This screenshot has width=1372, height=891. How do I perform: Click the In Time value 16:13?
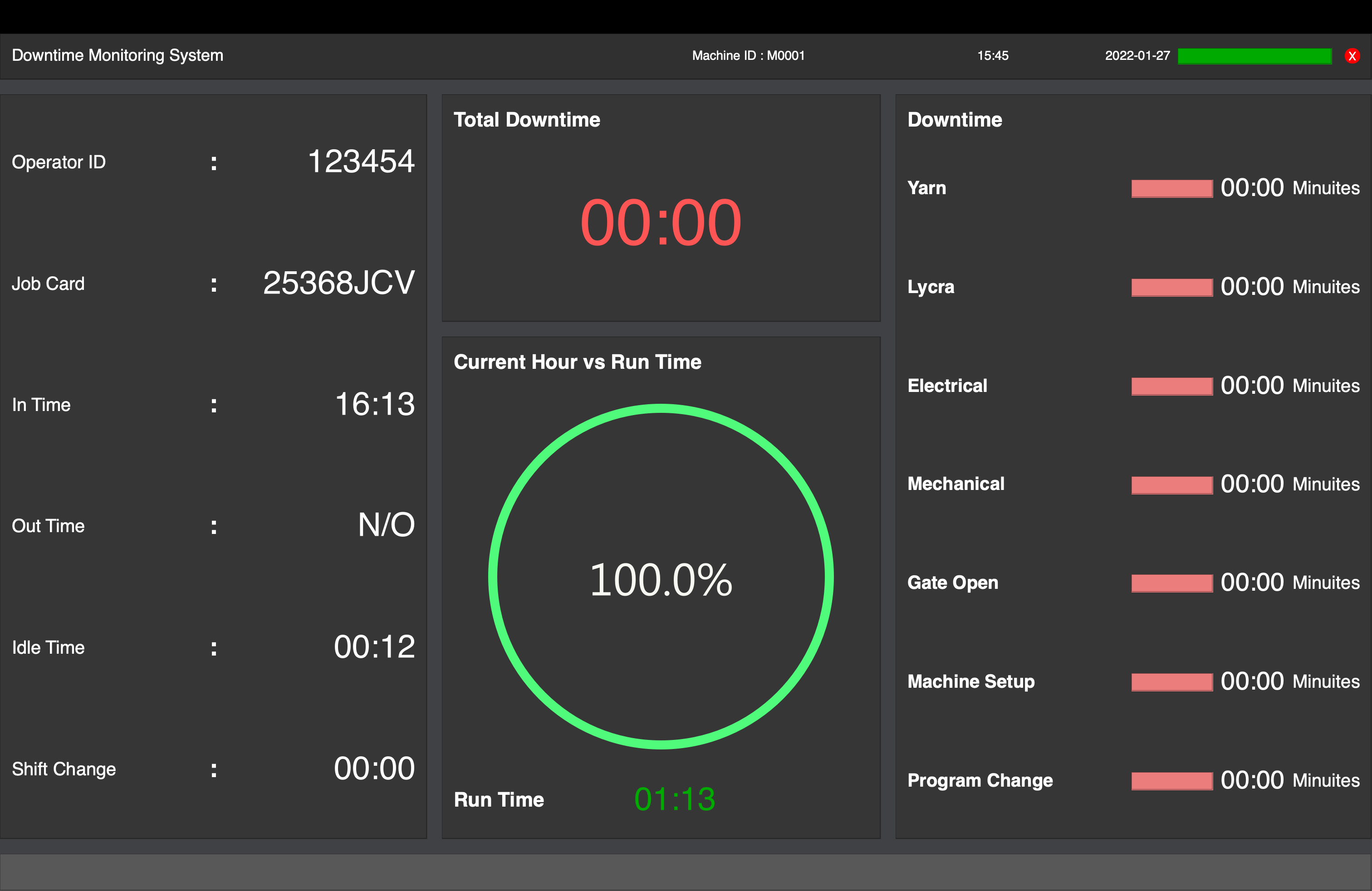(375, 404)
